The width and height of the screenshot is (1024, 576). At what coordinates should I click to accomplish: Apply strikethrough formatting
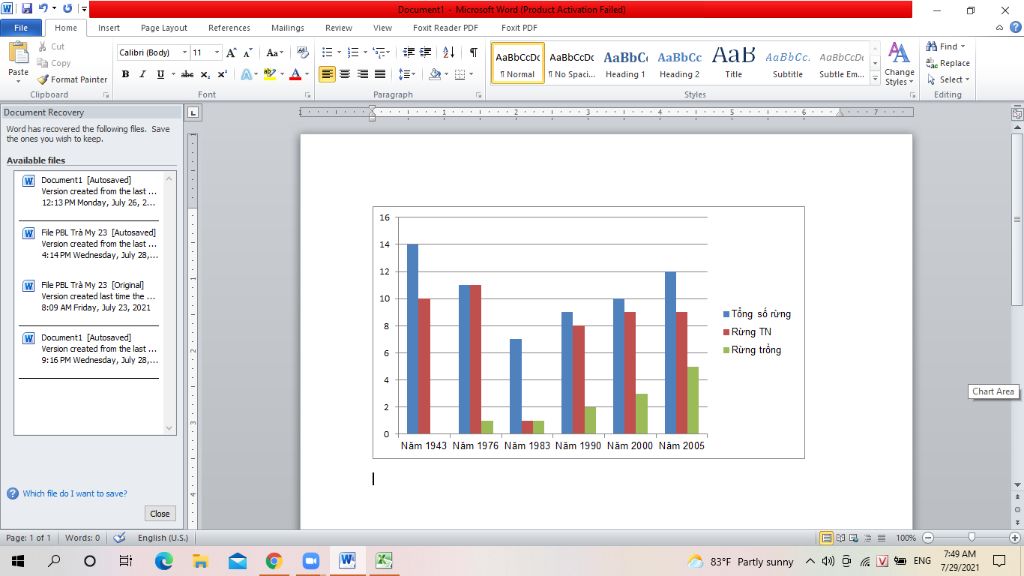click(187, 74)
